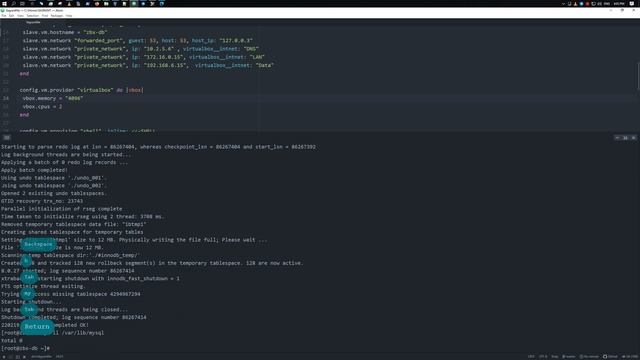Image resolution: width=640 pixels, height=360 pixels.
Task: Click "Starting to parse redo log" line
Action: [158, 147]
